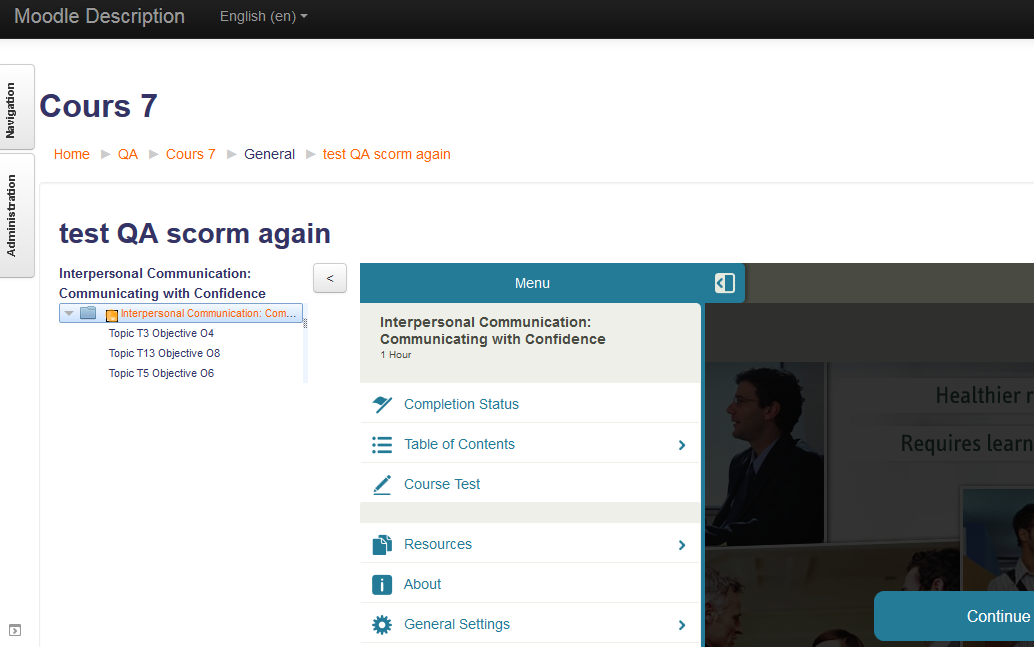Image resolution: width=1034 pixels, height=647 pixels.
Task: Select Topic T5 Objective O6
Action: [161, 373]
